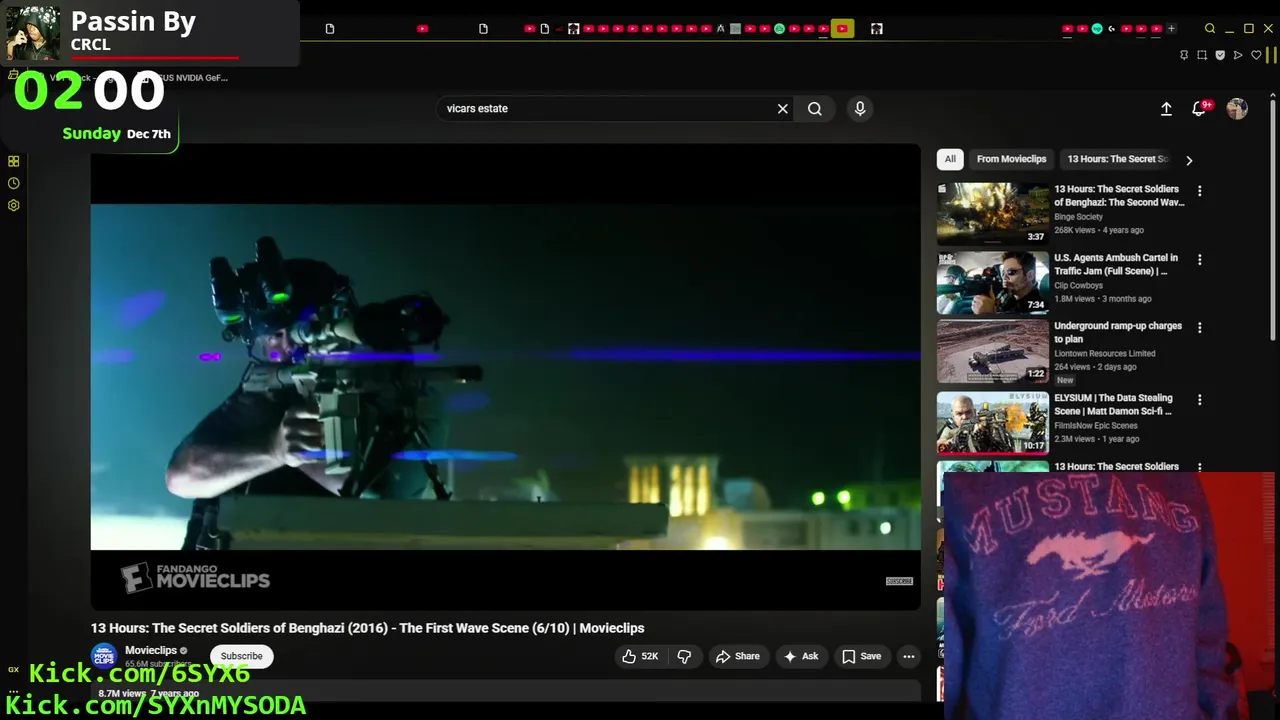Open History clock icon in sidebar

(14, 183)
